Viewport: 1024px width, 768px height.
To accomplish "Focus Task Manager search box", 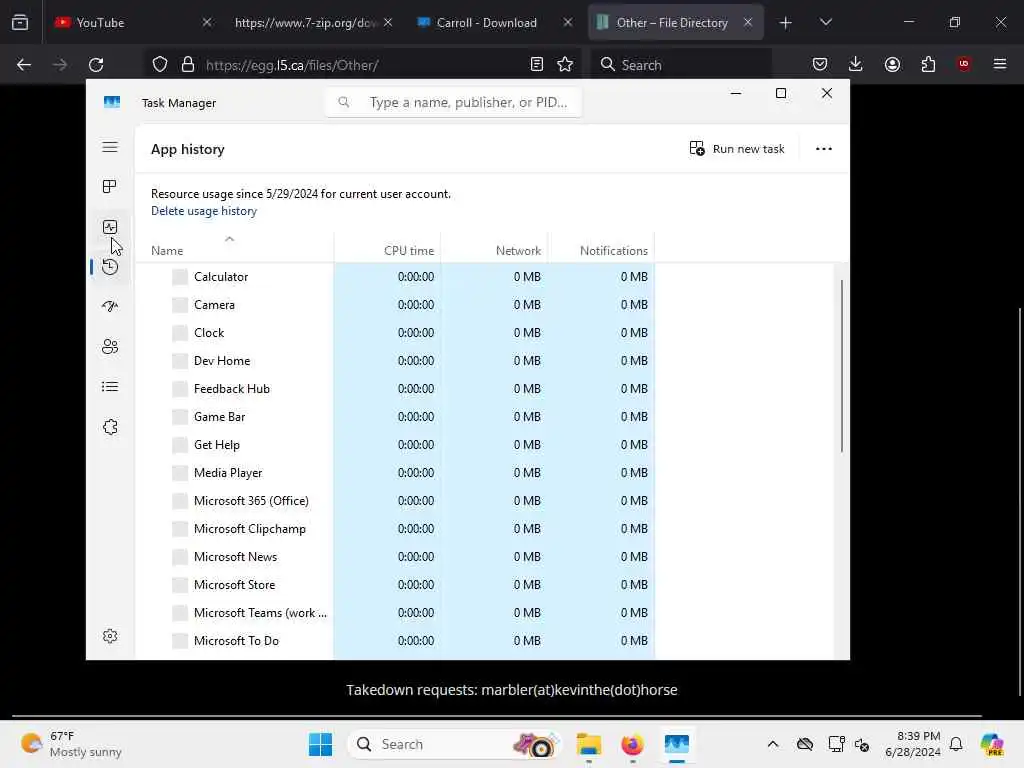I will pos(453,103).
